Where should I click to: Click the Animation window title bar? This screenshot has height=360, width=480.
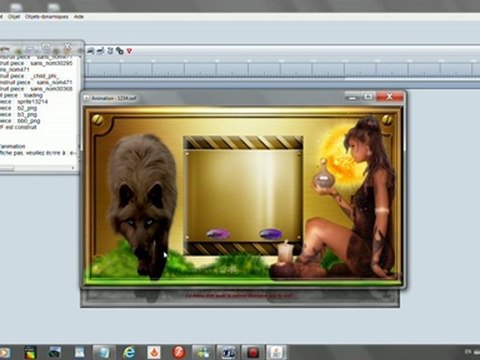coord(213,98)
